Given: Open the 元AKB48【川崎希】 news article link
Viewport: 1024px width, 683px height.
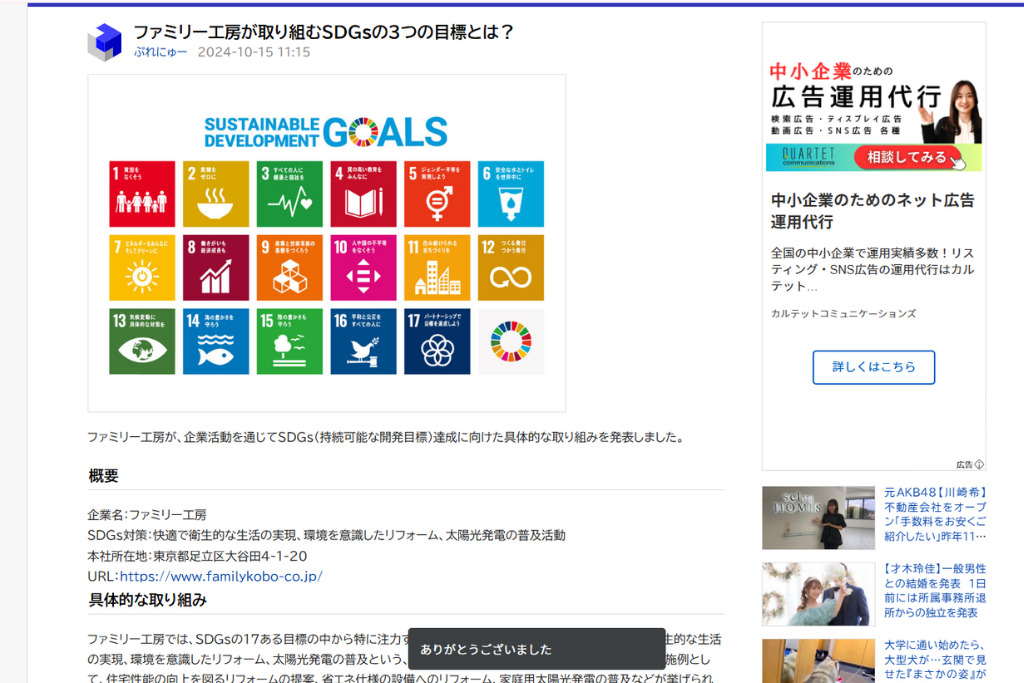Looking at the screenshot, I should point(935,514).
